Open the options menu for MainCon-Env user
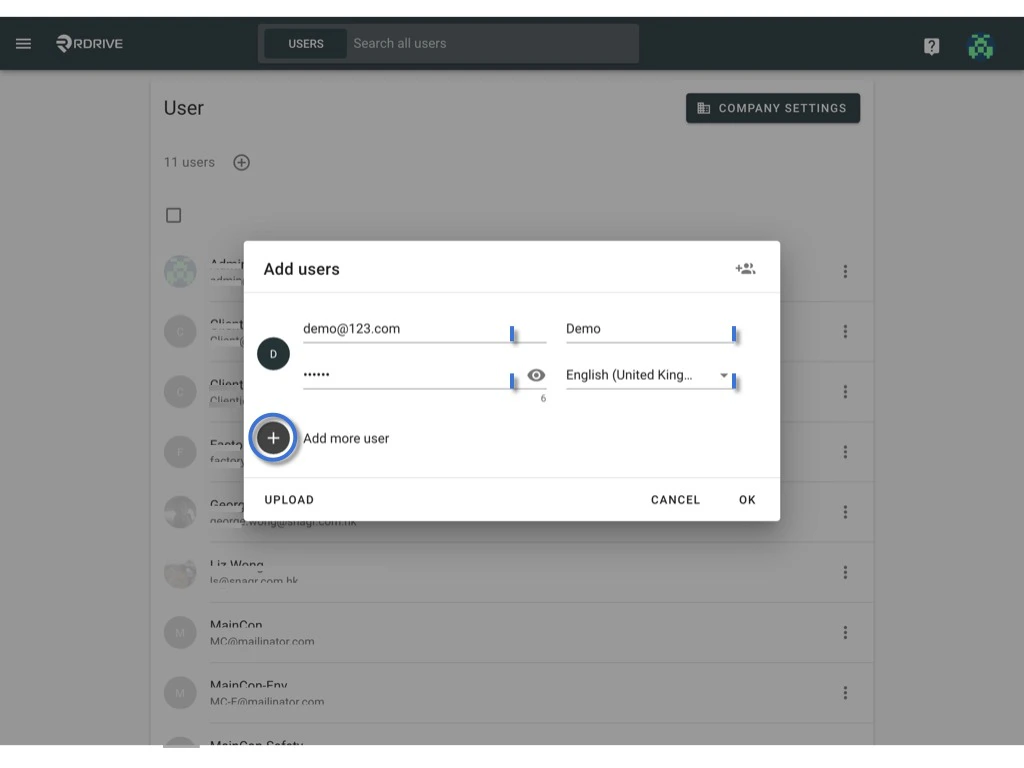1024x768 pixels. [x=845, y=692]
